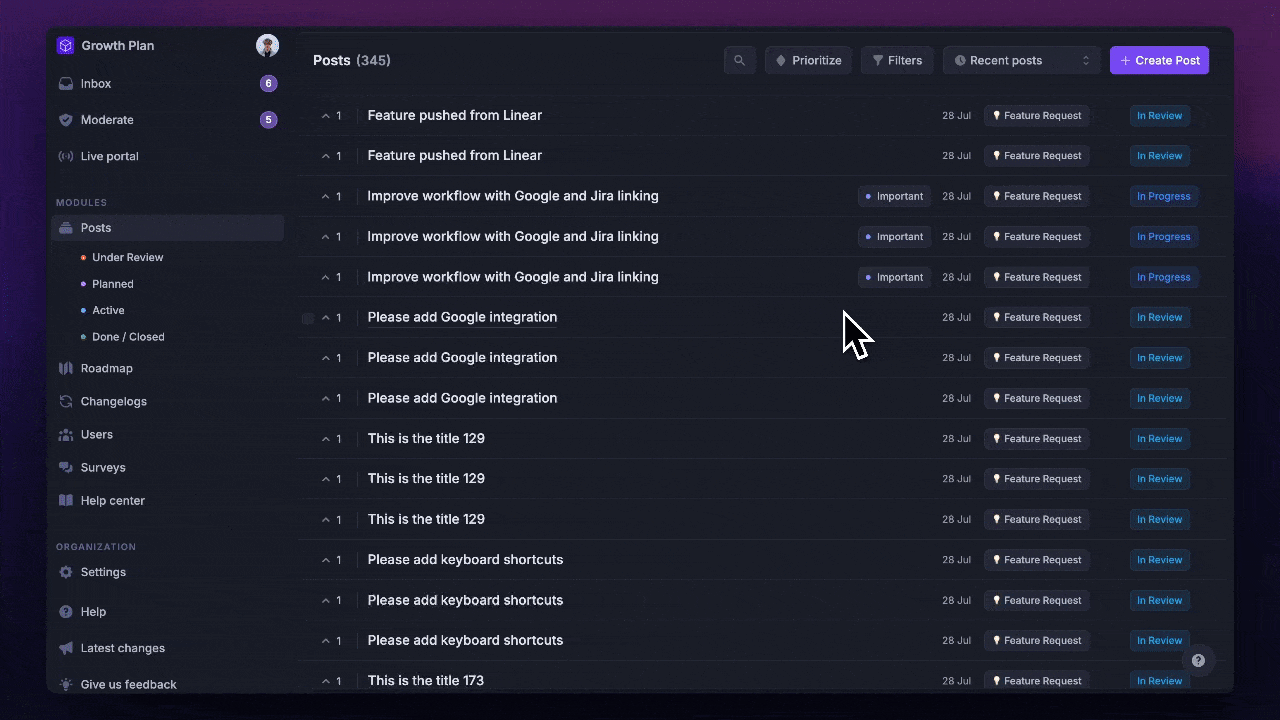Viewport: 1280px width, 720px height.
Task: Tick the checkbox beside the hovered Google integration post
Action: pyautogui.click(x=308, y=318)
